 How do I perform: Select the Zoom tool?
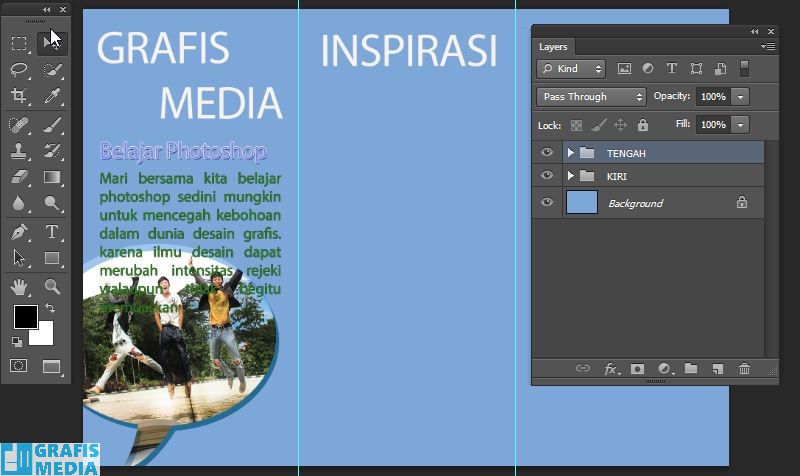[52, 287]
